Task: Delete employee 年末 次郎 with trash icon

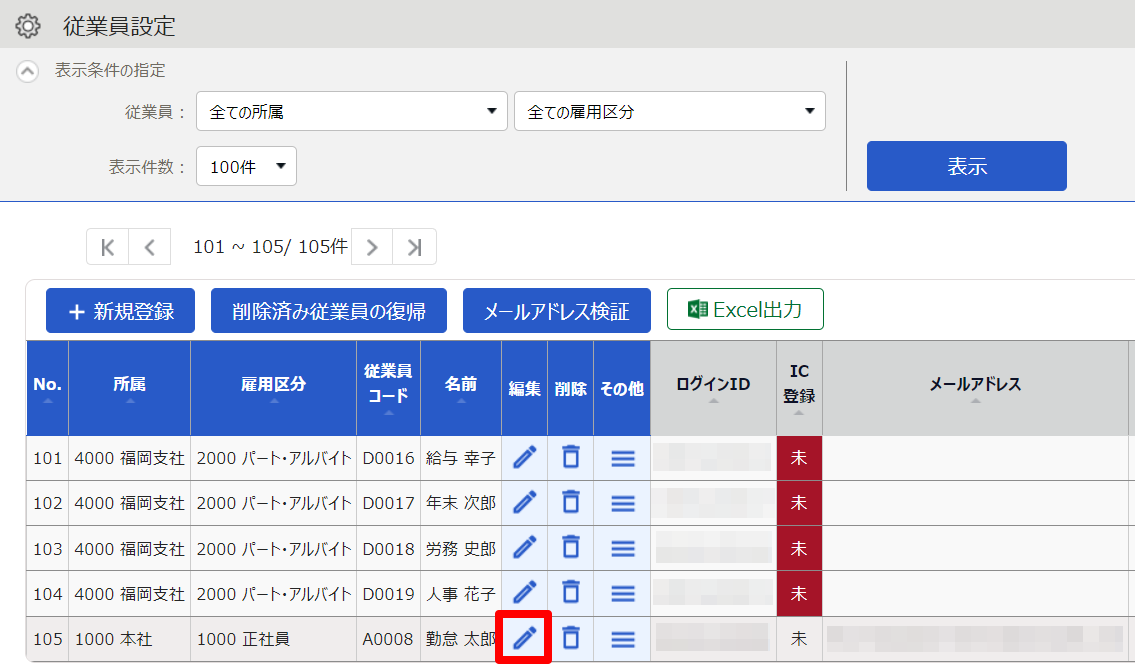Action: pyautogui.click(x=570, y=502)
